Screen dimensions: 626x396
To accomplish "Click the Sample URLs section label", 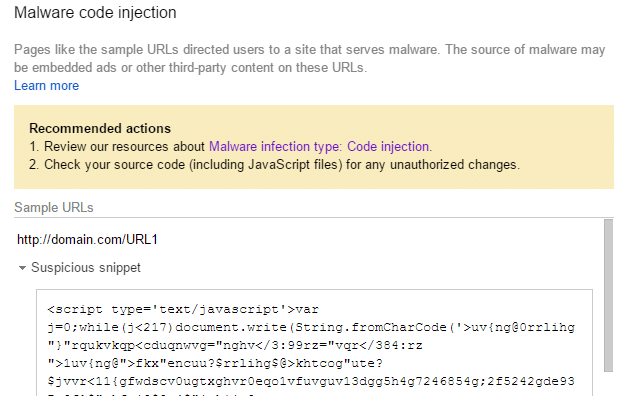I will pos(53,208).
